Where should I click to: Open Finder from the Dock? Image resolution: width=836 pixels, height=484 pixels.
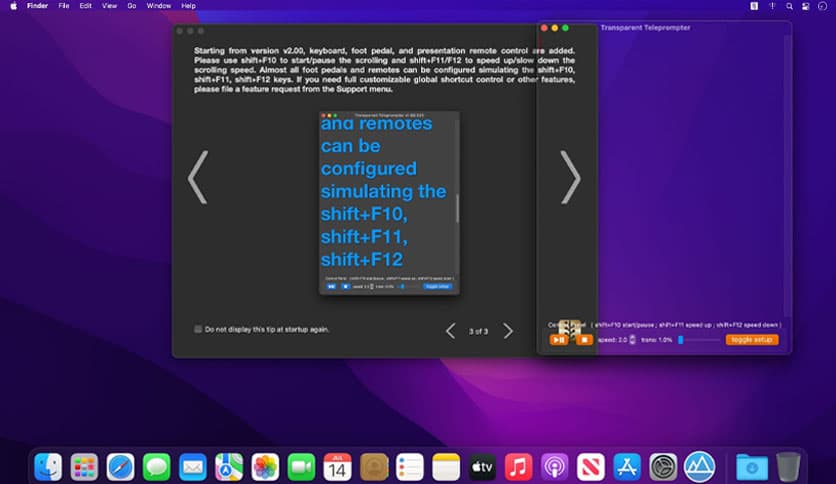click(x=48, y=467)
